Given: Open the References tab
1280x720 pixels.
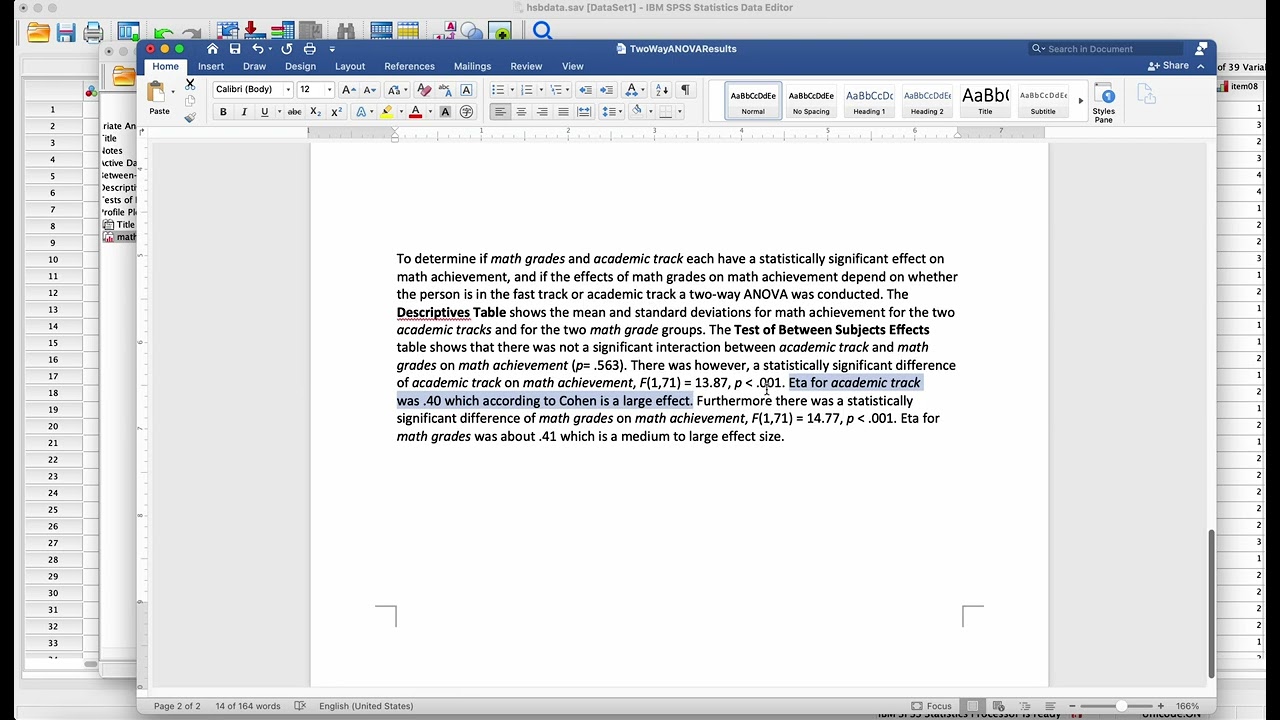Looking at the screenshot, I should click(410, 67).
